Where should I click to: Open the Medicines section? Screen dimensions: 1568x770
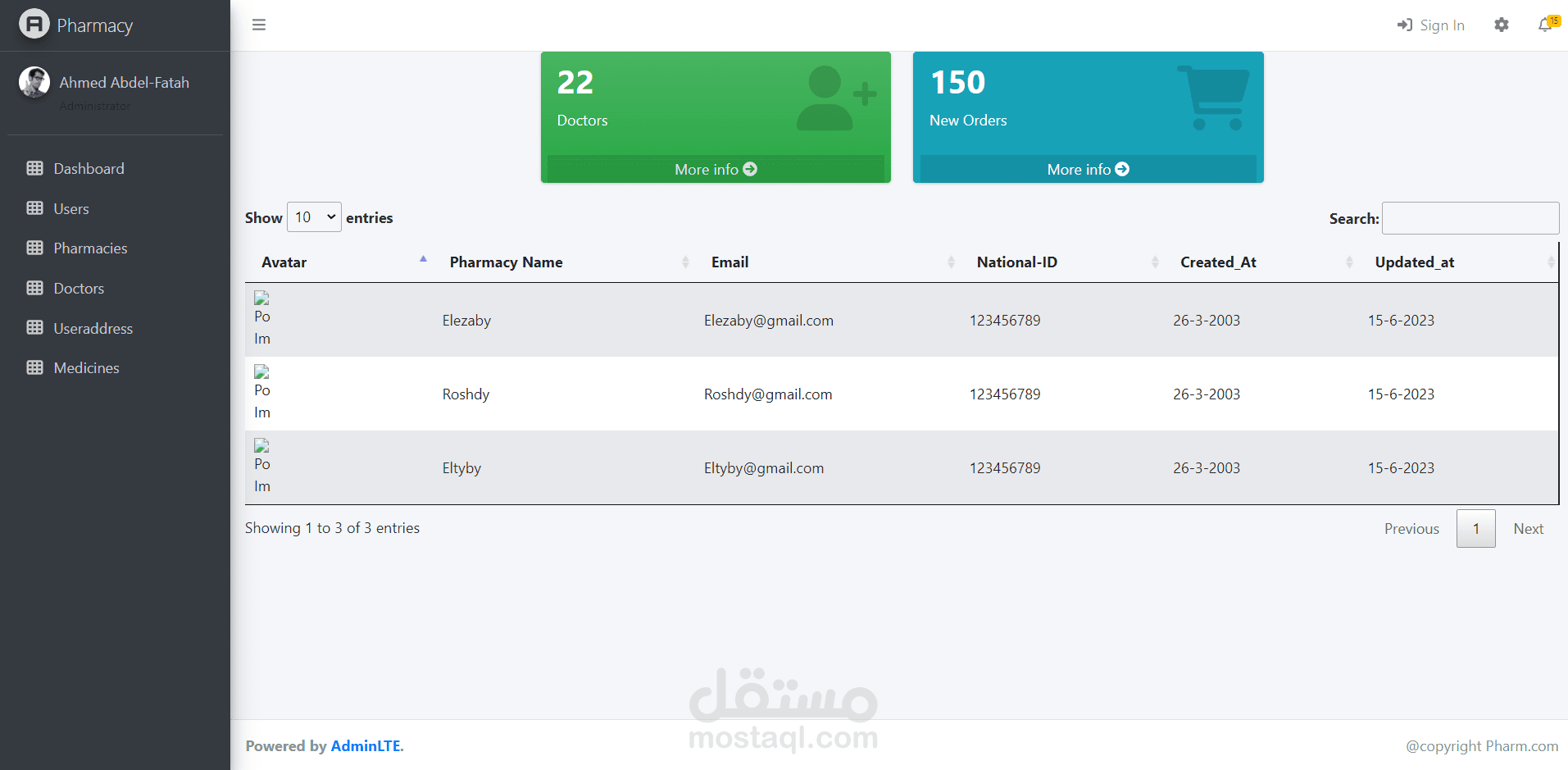pos(86,367)
